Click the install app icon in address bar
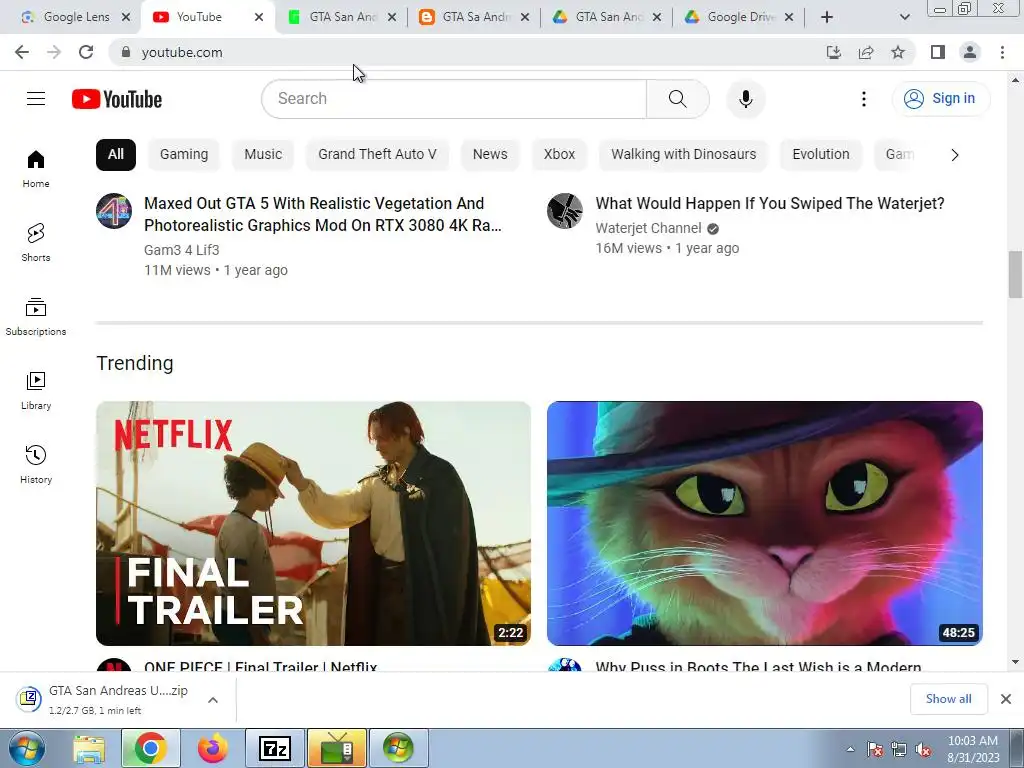Image resolution: width=1024 pixels, height=768 pixels. pyautogui.click(x=833, y=52)
